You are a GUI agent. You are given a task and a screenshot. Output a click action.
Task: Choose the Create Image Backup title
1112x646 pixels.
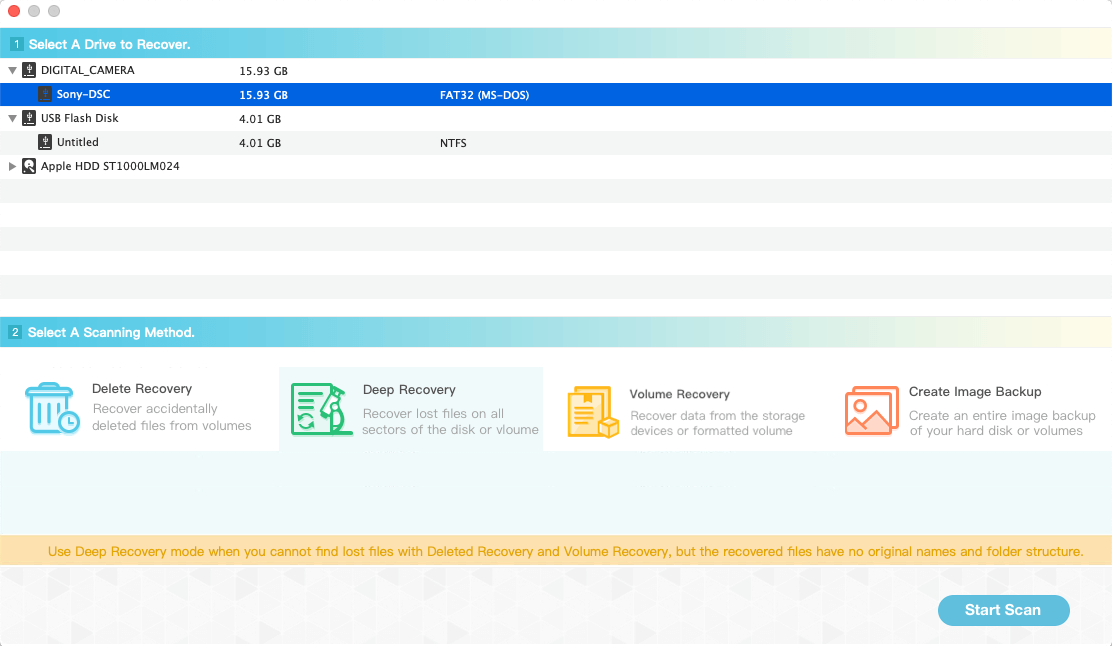click(x=975, y=391)
